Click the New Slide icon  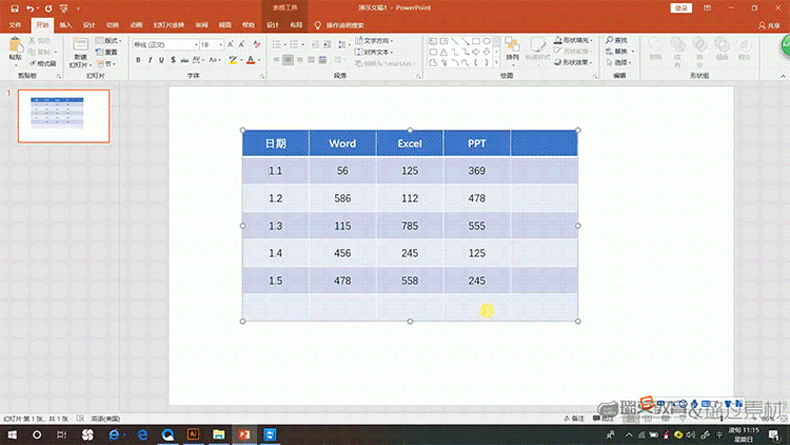[80, 44]
